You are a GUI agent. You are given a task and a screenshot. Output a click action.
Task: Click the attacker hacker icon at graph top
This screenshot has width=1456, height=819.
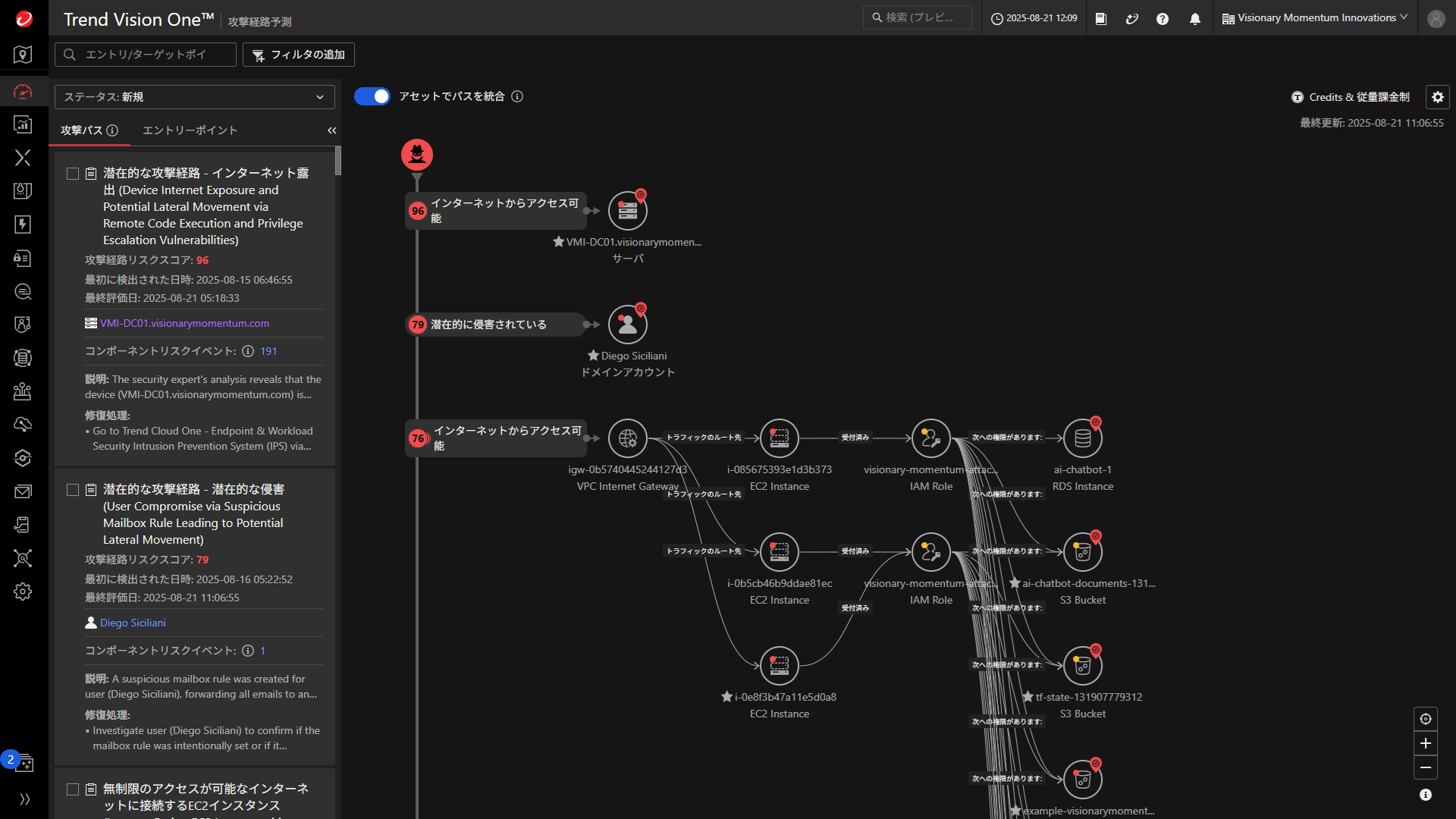417,155
